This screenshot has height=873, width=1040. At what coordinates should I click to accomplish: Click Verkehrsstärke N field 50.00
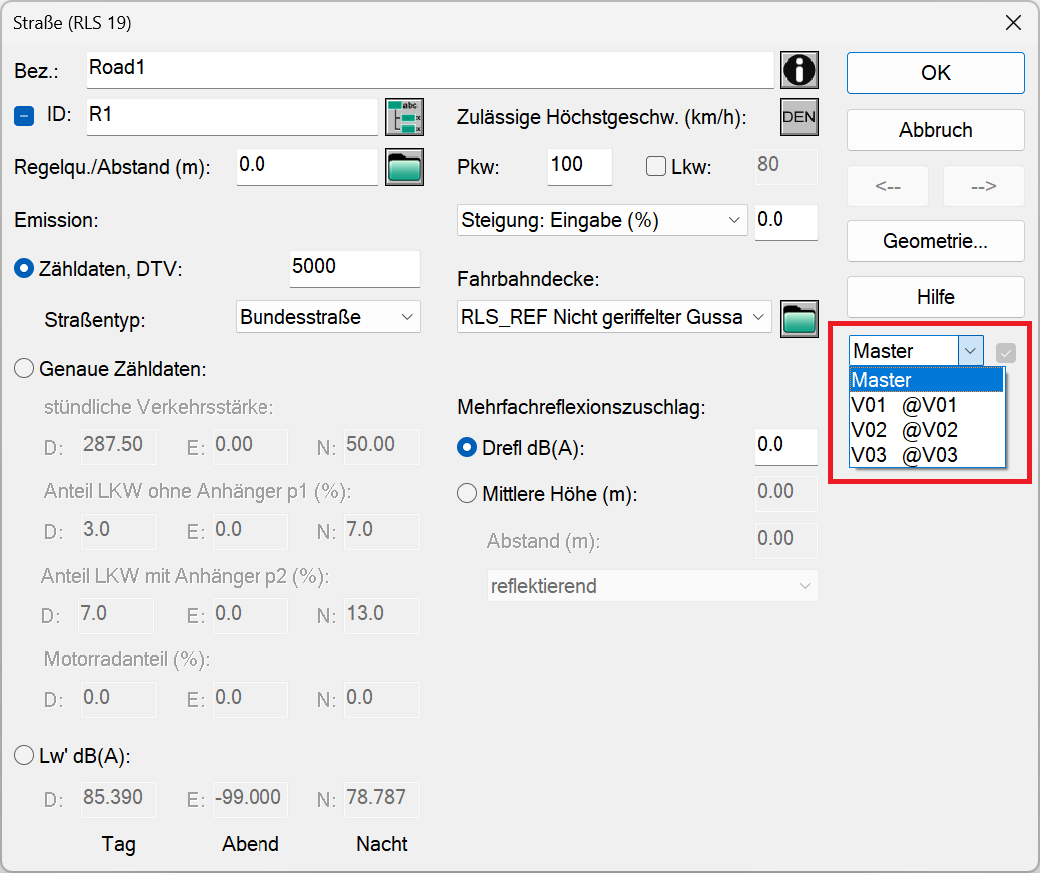pyautogui.click(x=382, y=446)
